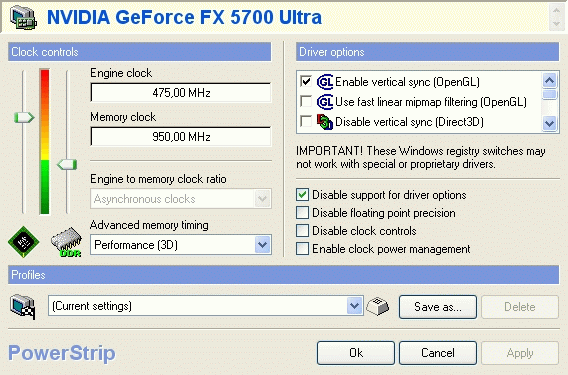Uncheck Enable vertical sync (OpenGL)
Screen dimensions: 568x375
click(306, 82)
